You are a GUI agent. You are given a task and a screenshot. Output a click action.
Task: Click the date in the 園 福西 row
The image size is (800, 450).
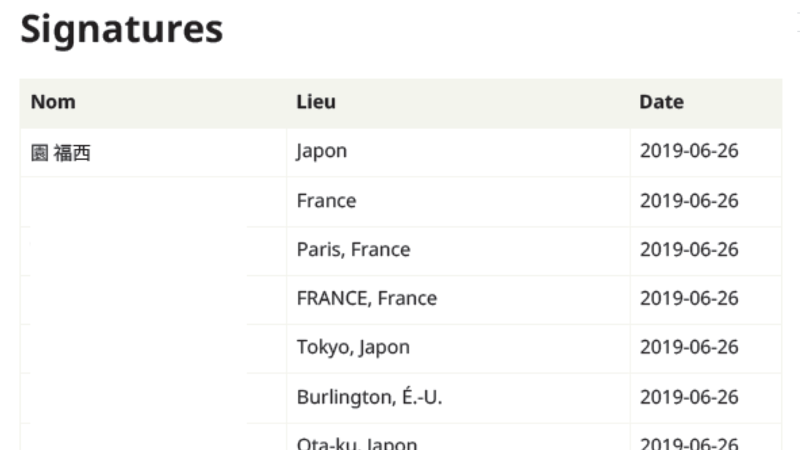pos(689,152)
